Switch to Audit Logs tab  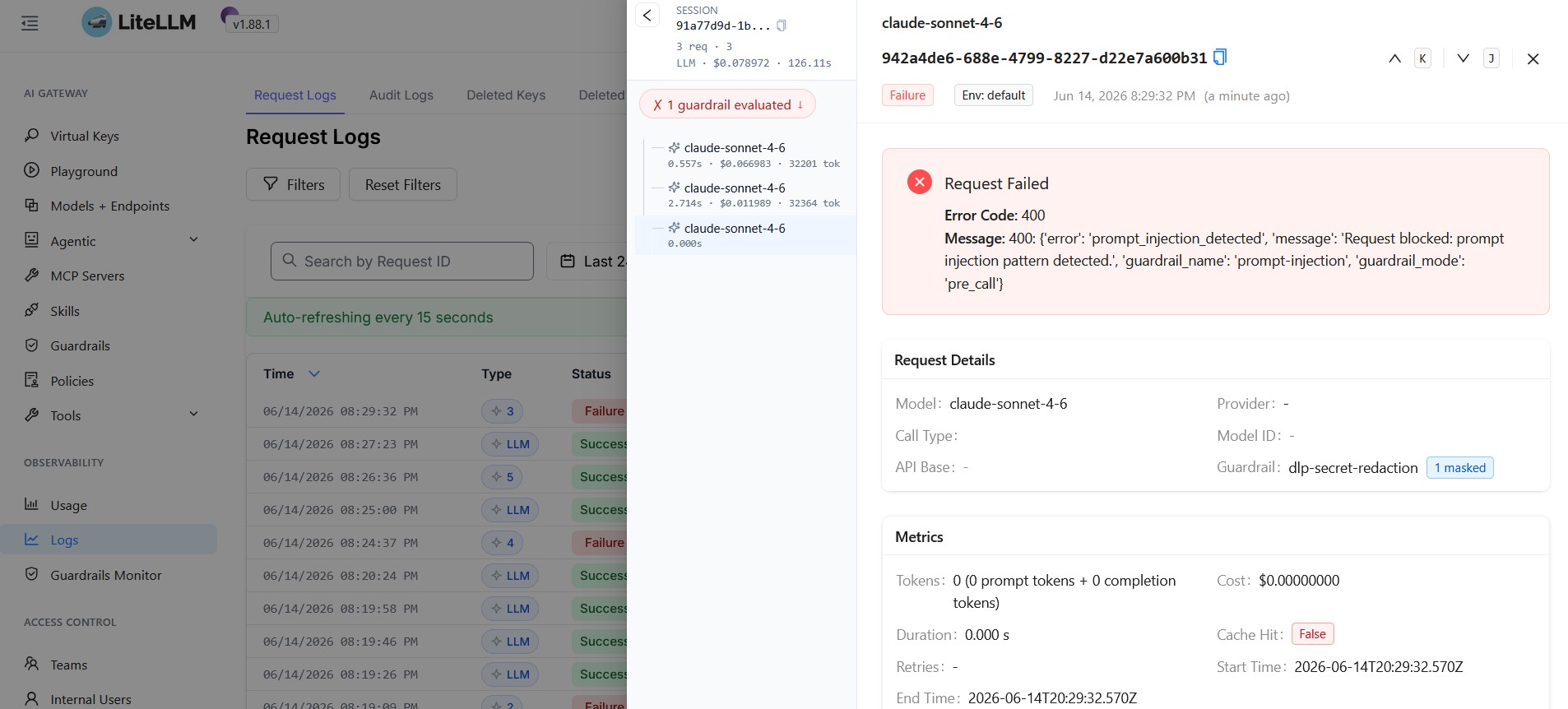tap(401, 95)
